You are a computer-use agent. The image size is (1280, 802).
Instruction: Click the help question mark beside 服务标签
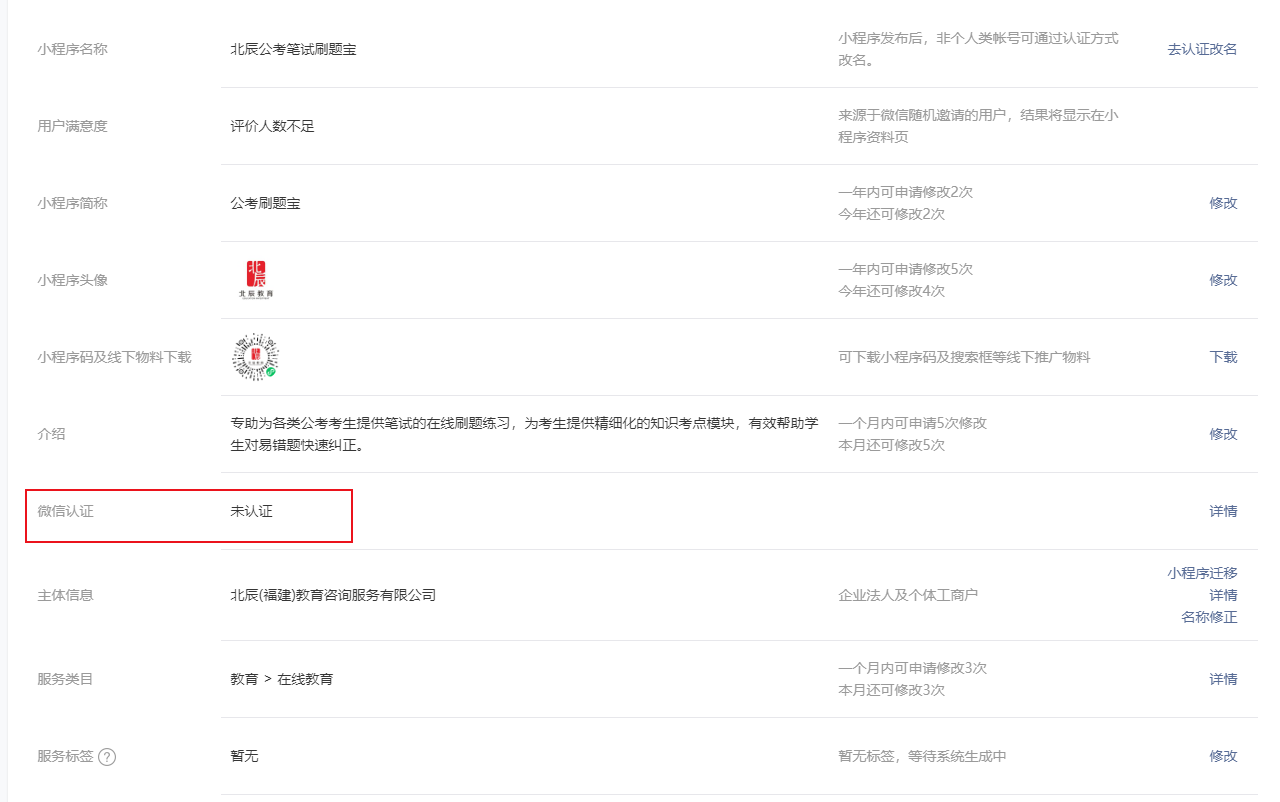pos(107,757)
